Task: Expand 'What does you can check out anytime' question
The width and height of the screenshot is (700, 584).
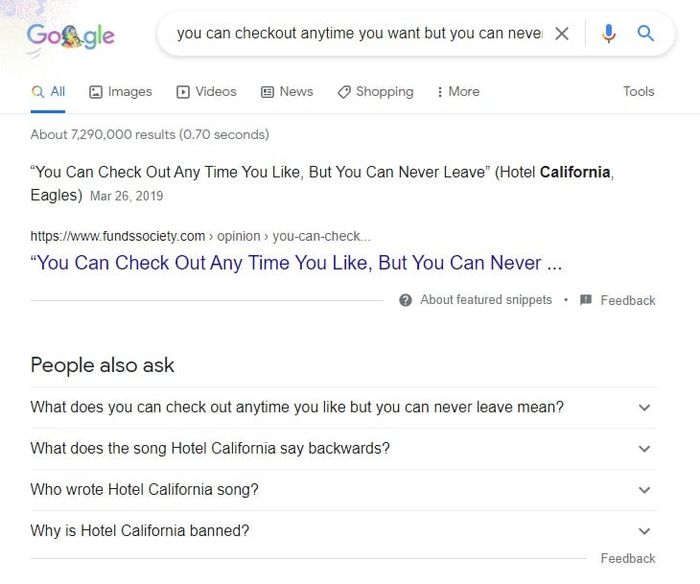Action: point(343,407)
